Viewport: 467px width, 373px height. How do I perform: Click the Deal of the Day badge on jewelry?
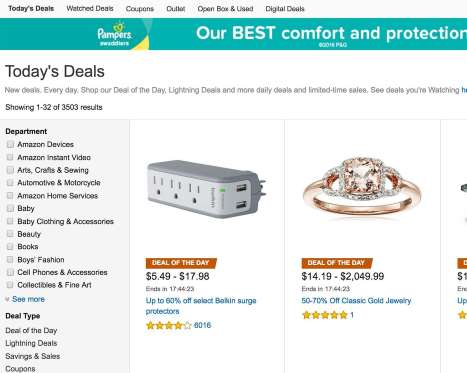337,263
